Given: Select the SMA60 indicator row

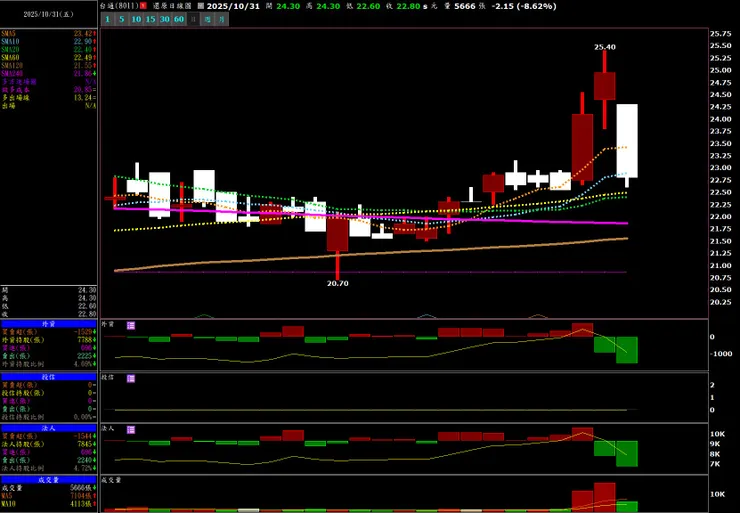Looking at the screenshot, I should [x=49, y=58].
